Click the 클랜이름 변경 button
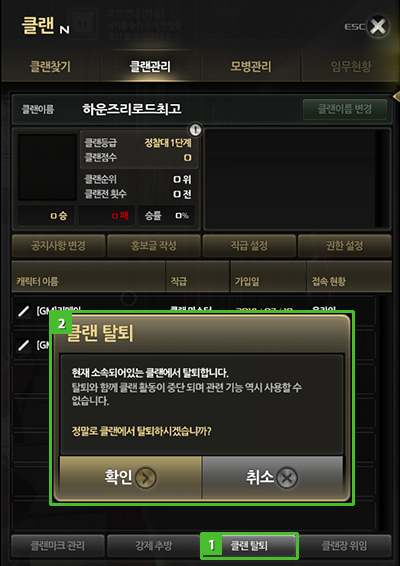Image resolution: width=400 pixels, height=566 pixels. click(345, 109)
